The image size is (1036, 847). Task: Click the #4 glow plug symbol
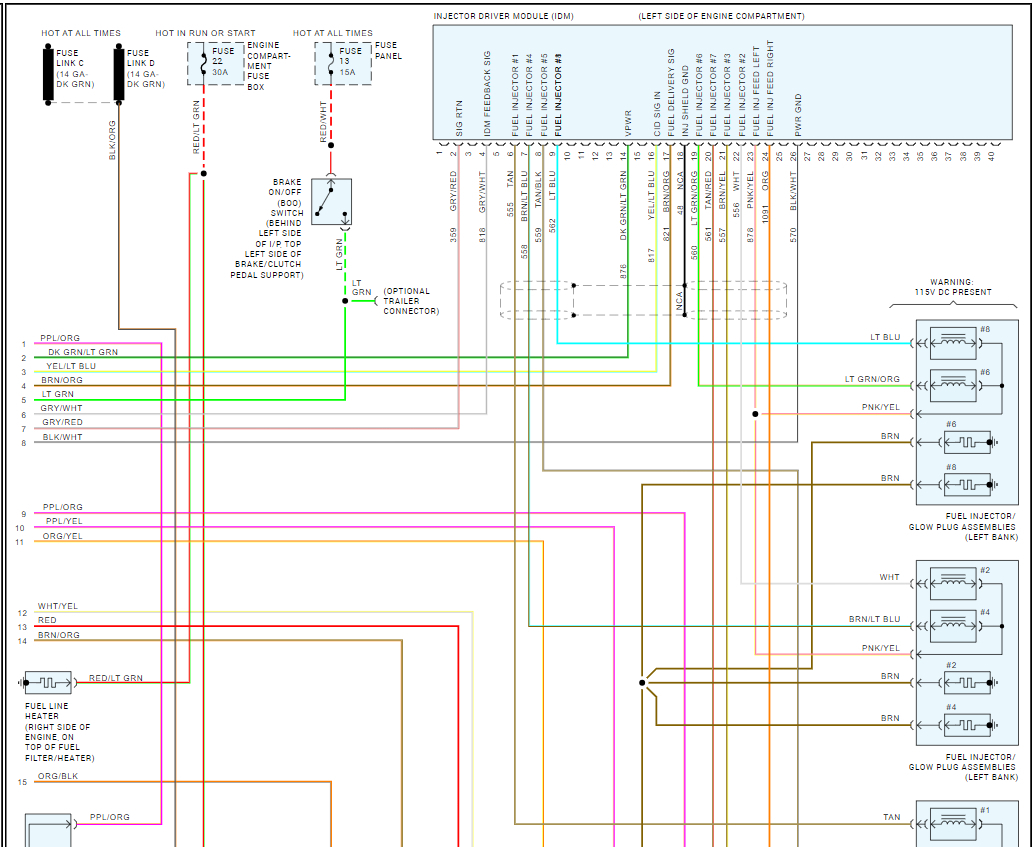[967, 725]
